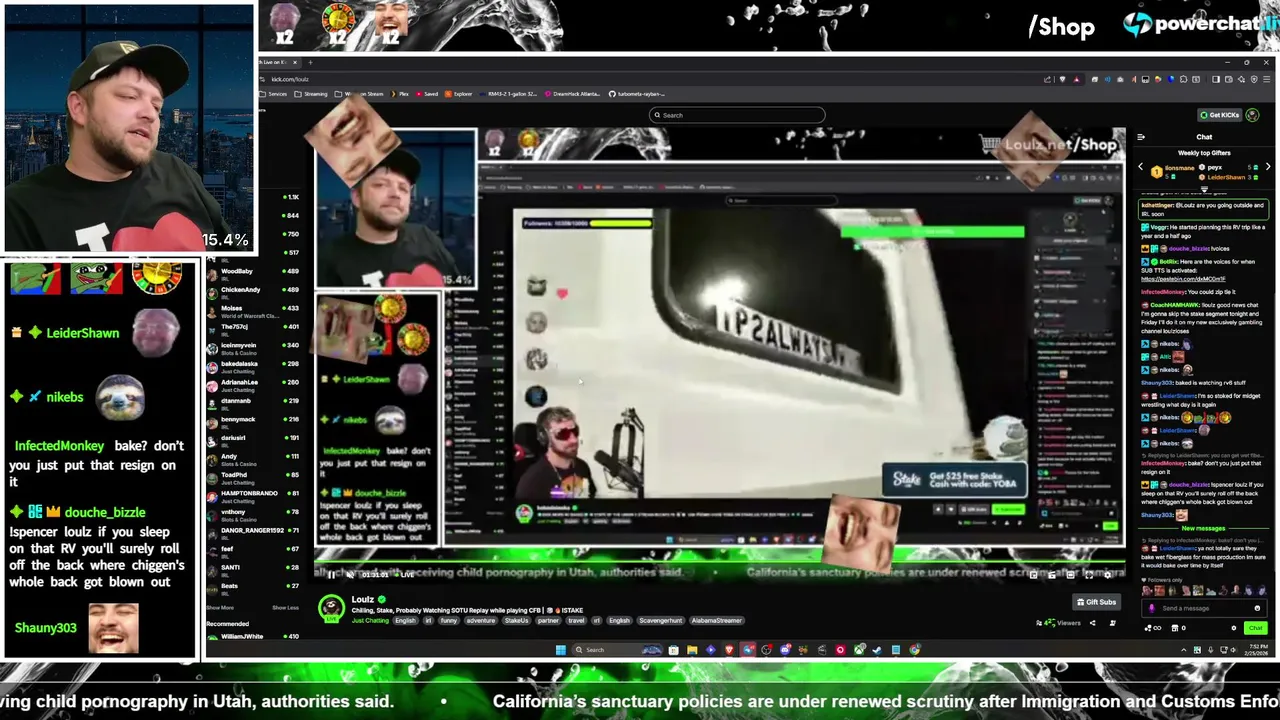Open the Explorer bookmark
The image size is (1280, 720).
[x=459, y=94]
